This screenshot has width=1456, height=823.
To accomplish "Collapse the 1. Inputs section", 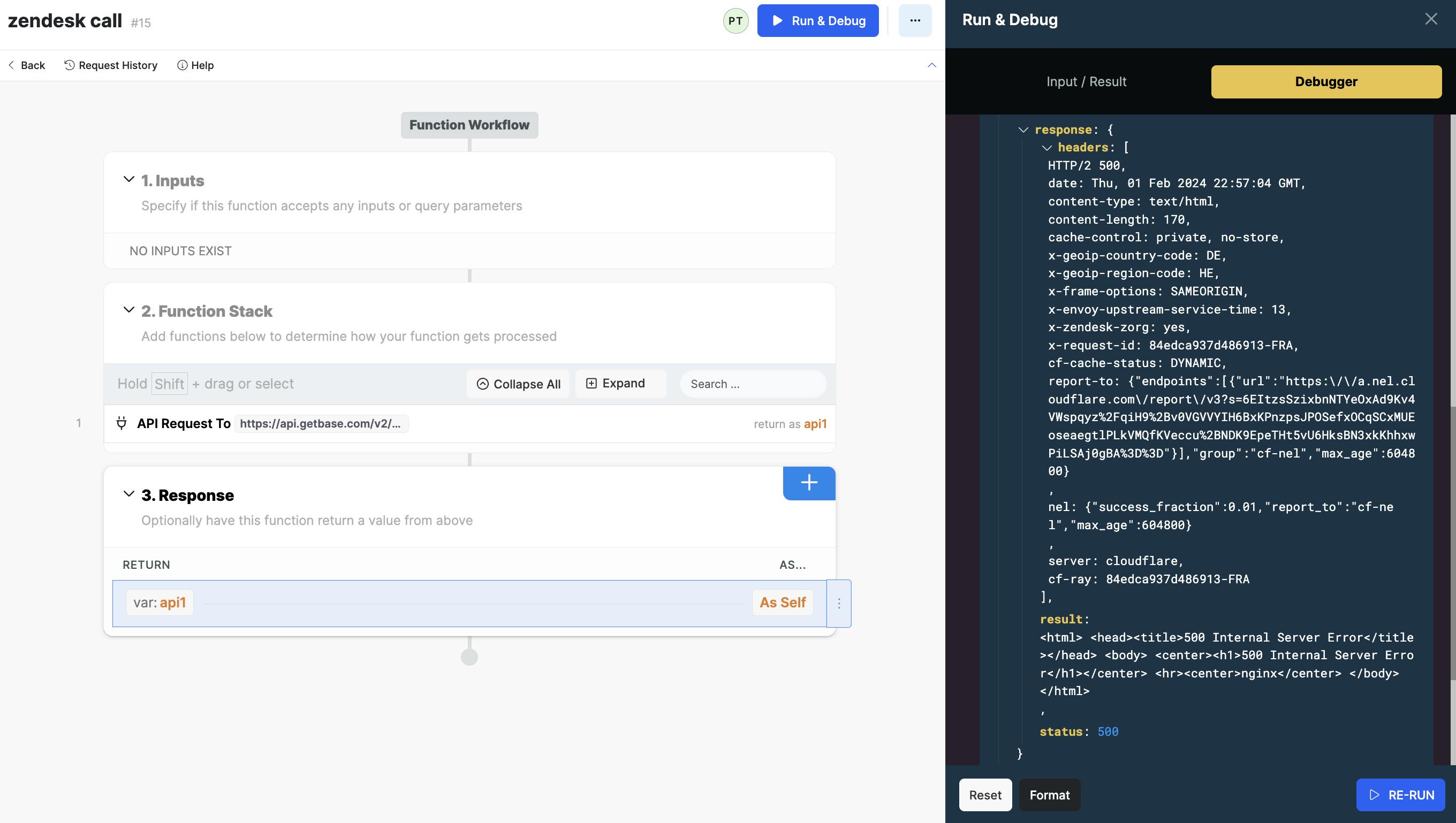I will 129,180.
